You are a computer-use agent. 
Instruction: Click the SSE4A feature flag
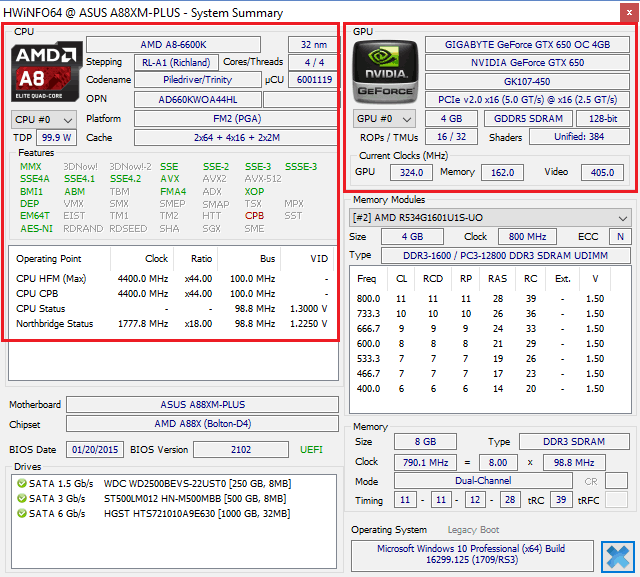pos(35,179)
